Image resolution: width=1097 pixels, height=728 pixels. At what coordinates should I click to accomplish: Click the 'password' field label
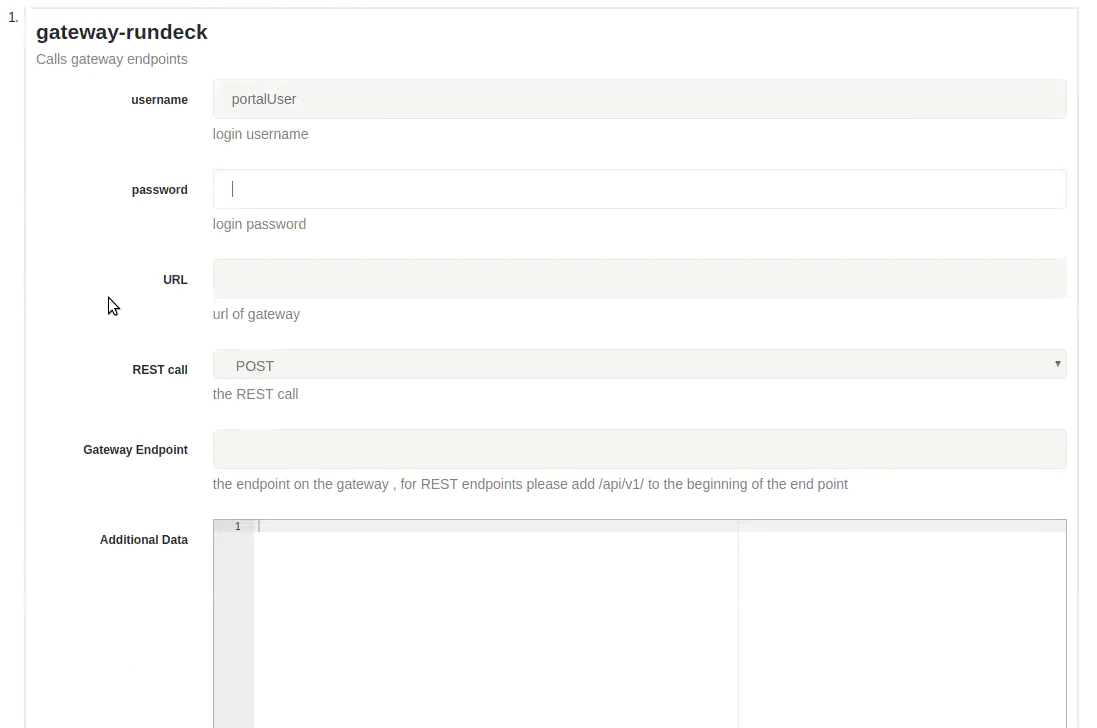tap(160, 190)
